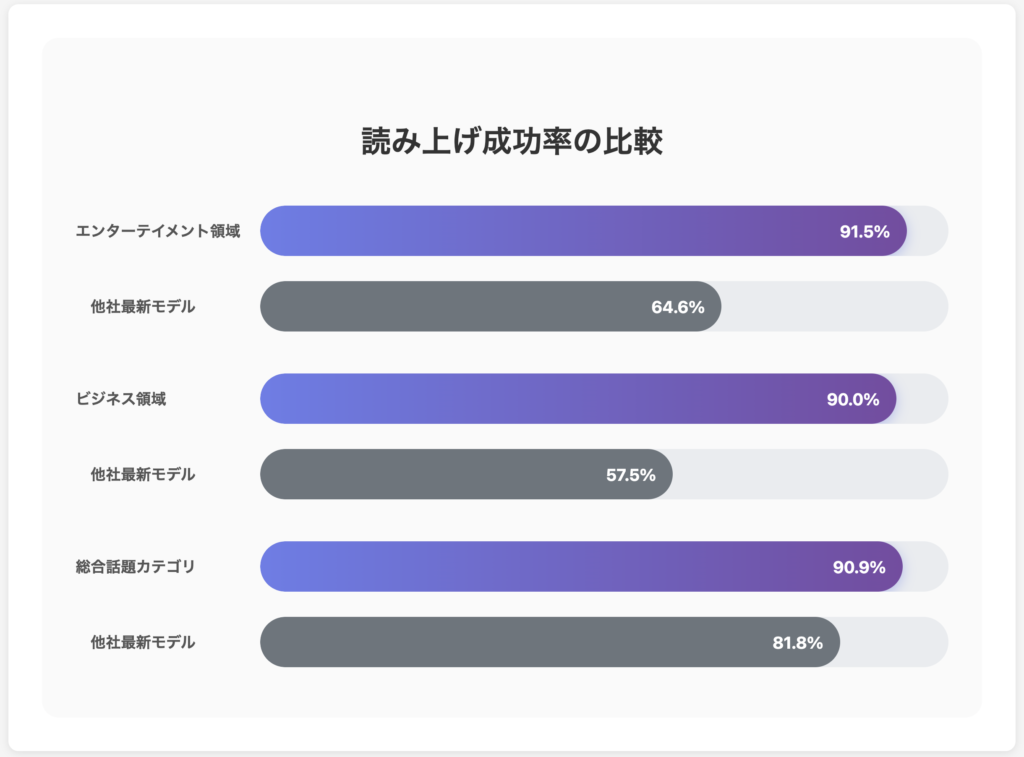
Task: Click the 他社最新モデル label beside the 57.5% bar
Action: click(x=143, y=475)
